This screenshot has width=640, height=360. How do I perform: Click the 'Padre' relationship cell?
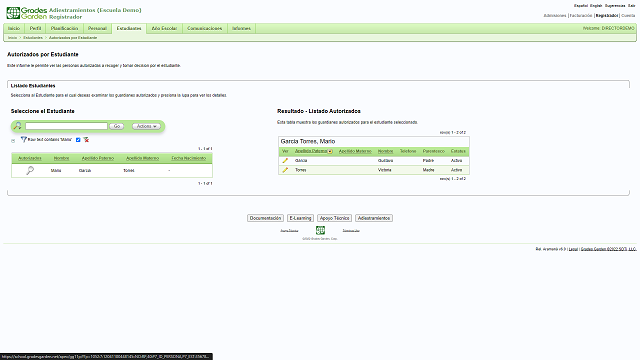click(x=428, y=161)
